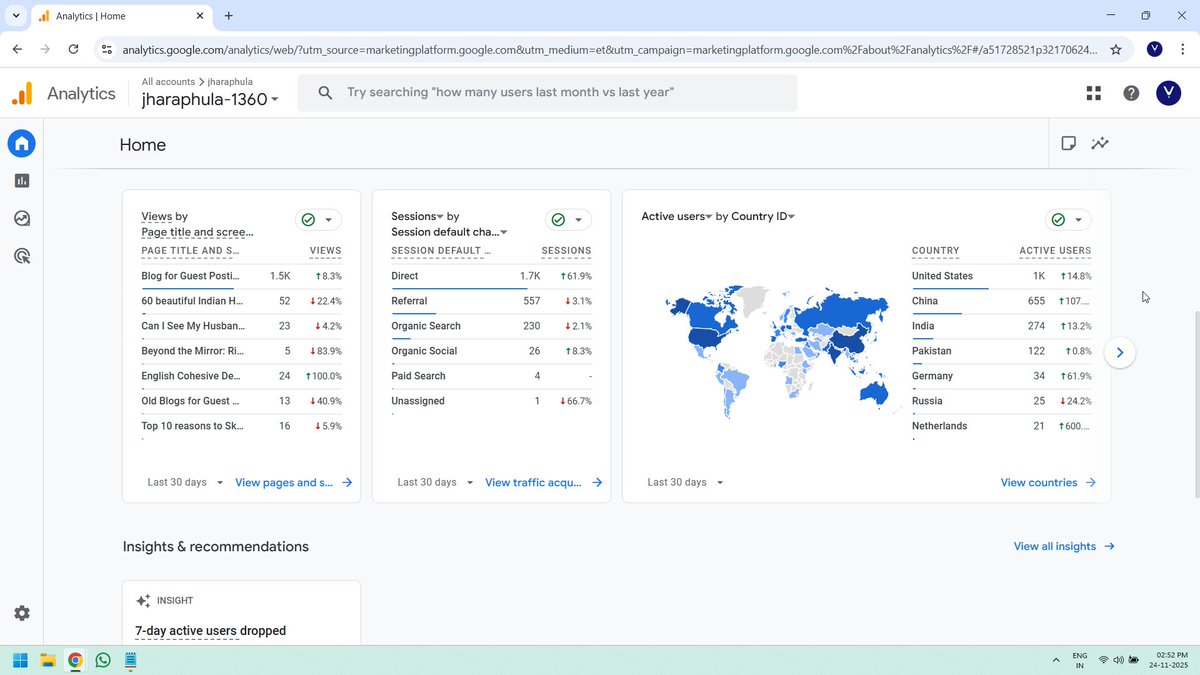Reload the page with browser refresh
The image size is (1200, 675).
[x=73, y=49]
